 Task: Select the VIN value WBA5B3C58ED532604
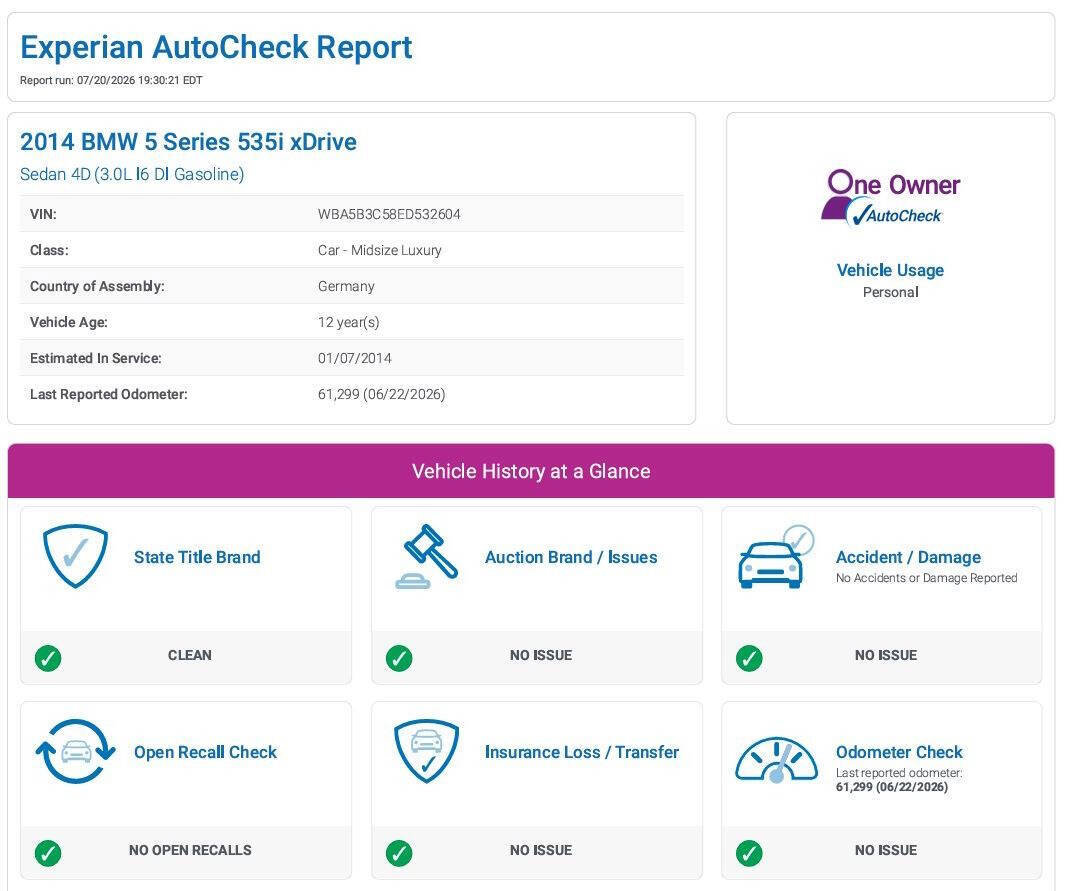[389, 214]
